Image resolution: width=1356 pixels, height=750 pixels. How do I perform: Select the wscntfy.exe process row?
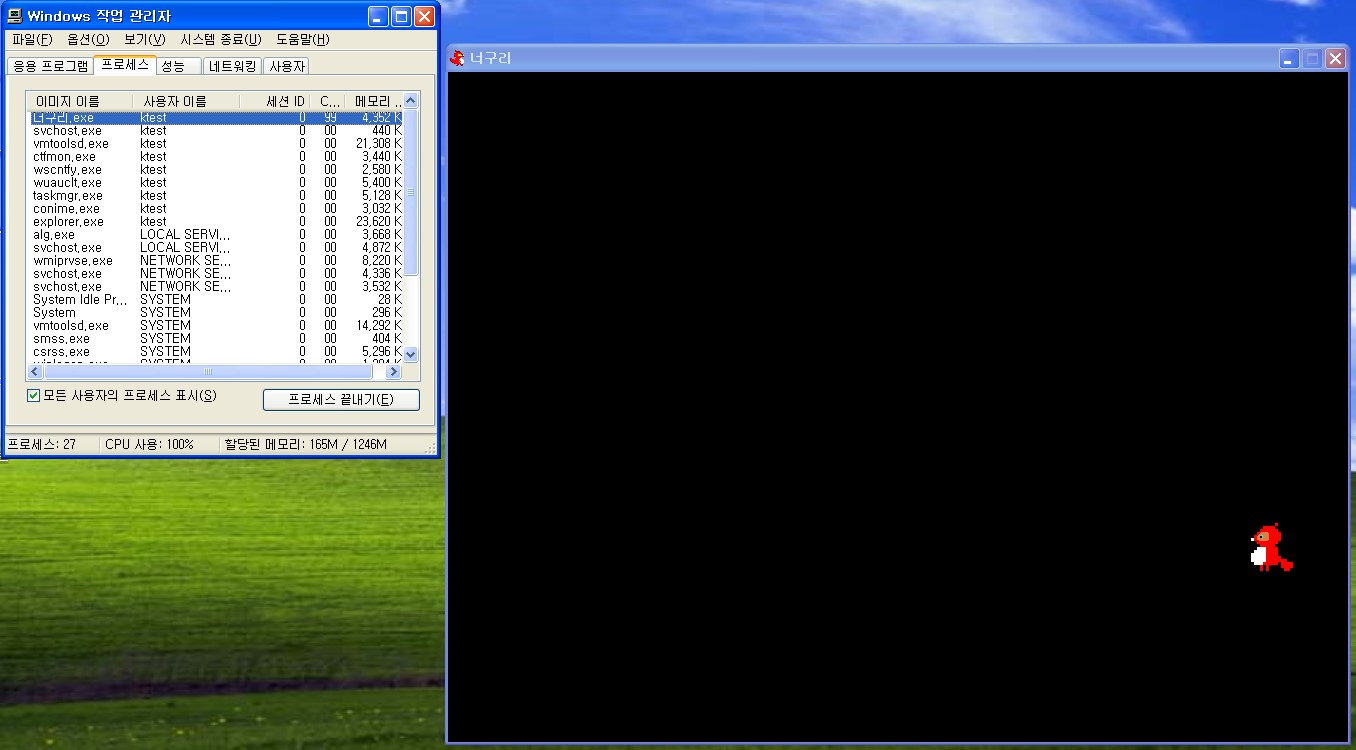click(215, 169)
